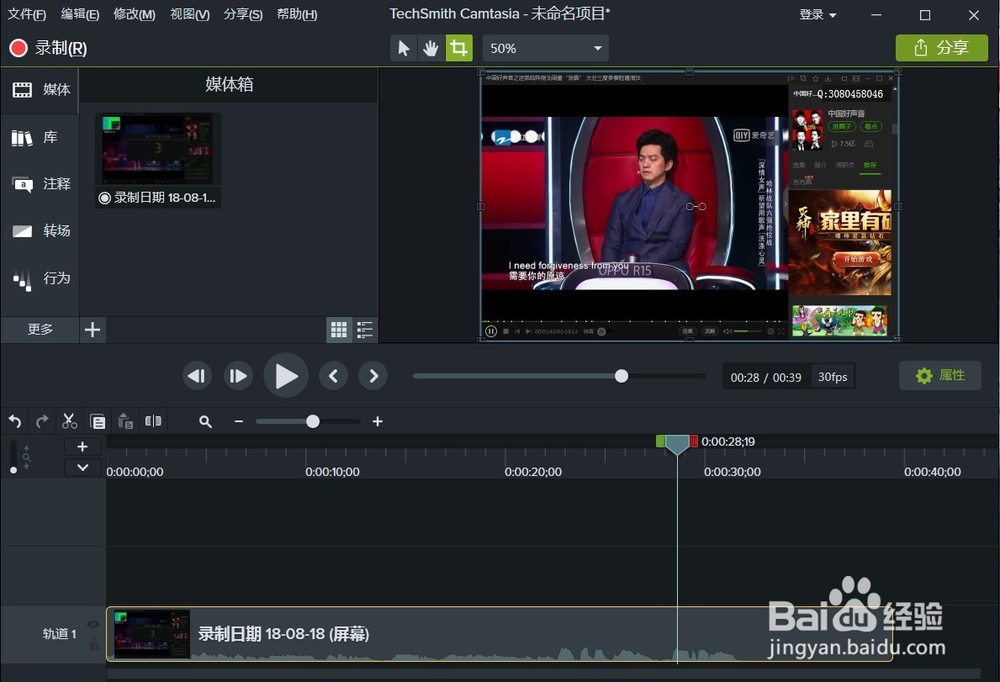Jump to next clip with right chevron
The image size is (1000, 682).
[x=374, y=376]
